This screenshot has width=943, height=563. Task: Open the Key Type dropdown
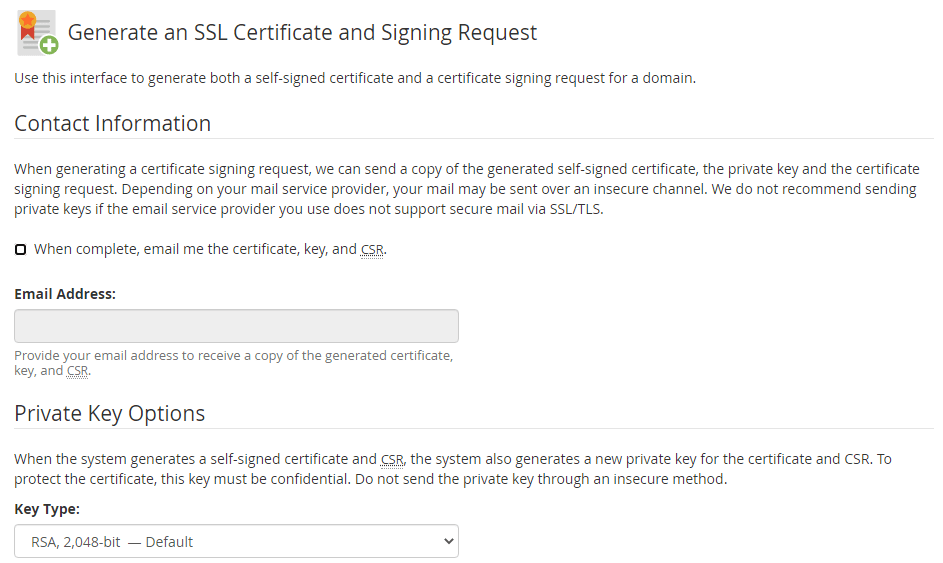pos(236,541)
